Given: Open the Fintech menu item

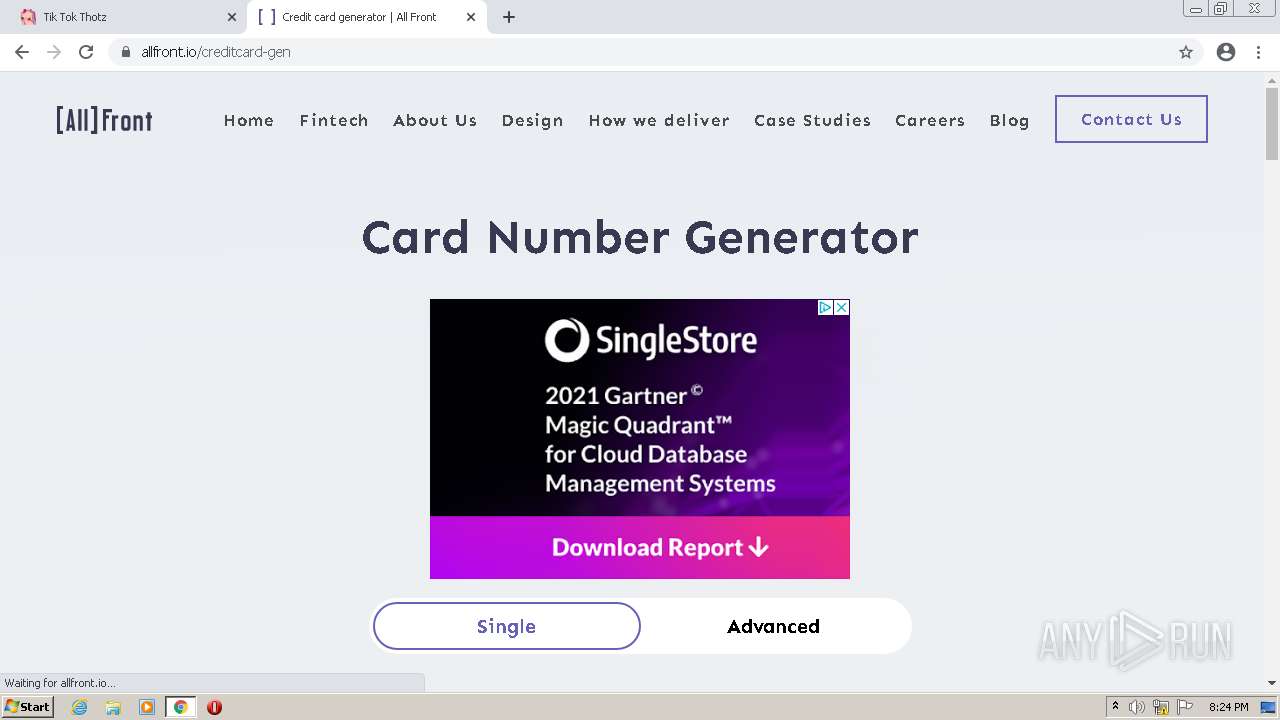Looking at the screenshot, I should 334,120.
